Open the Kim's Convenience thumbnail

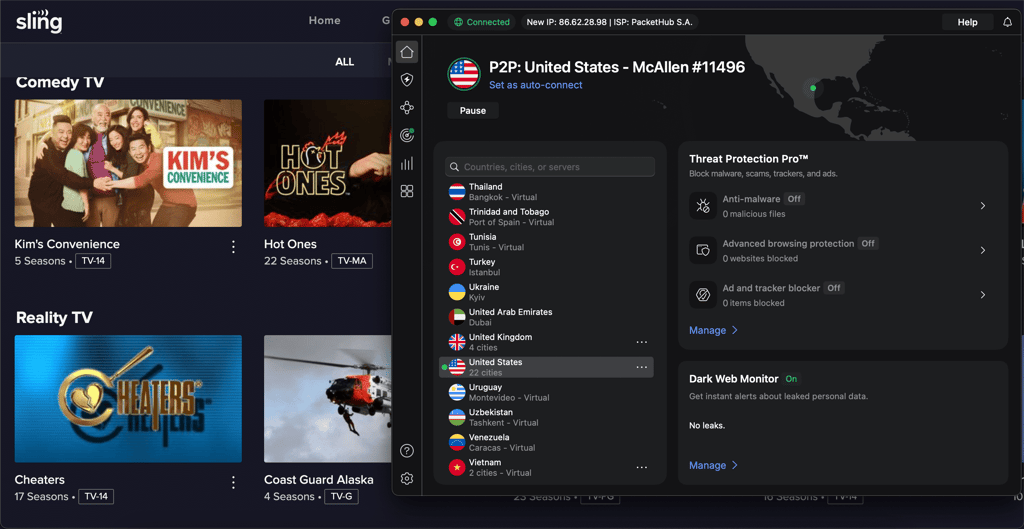point(128,163)
